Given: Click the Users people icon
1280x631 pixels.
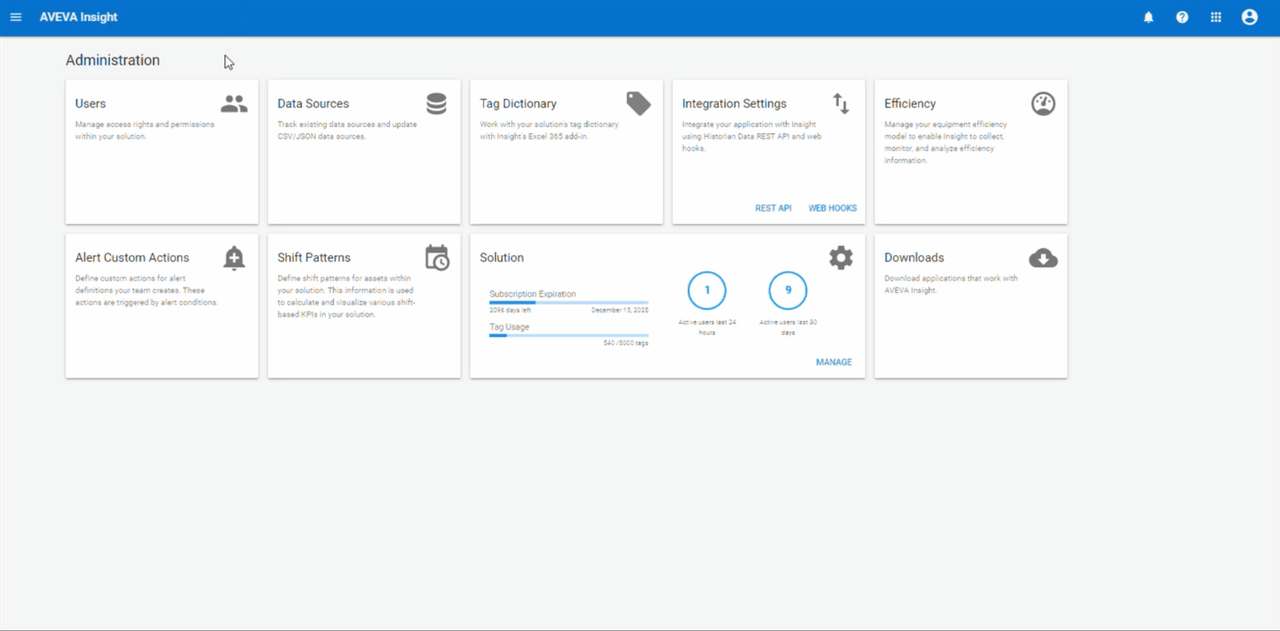Looking at the screenshot, I should tap(234, 104).
